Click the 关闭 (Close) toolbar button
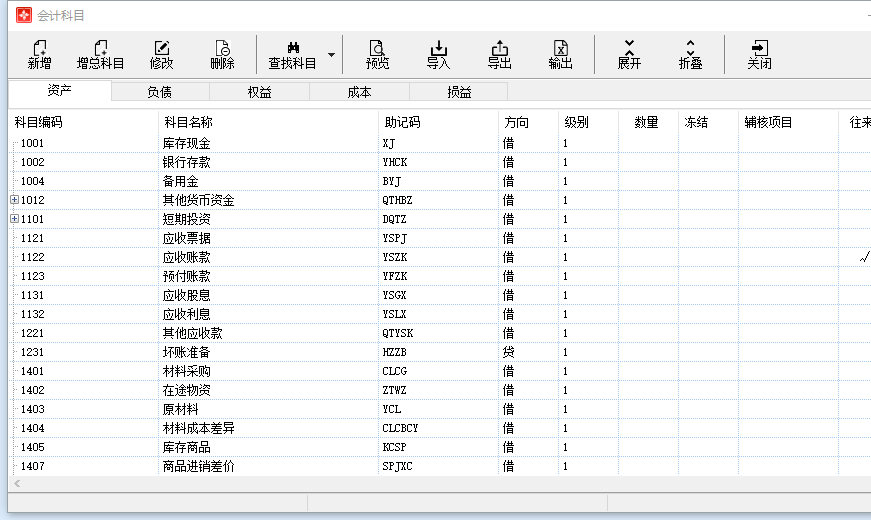871x520 pixels. (759, 54)
